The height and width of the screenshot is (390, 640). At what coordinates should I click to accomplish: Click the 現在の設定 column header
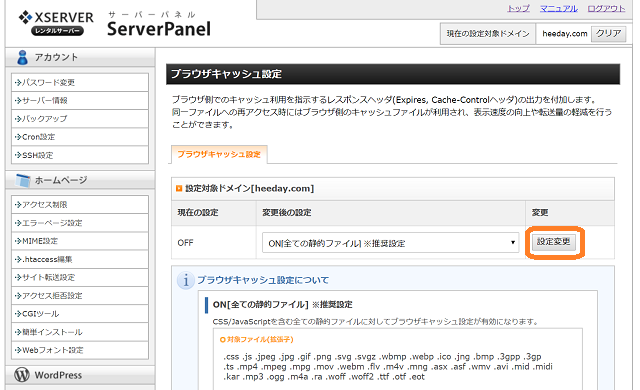tap(198, 213)
